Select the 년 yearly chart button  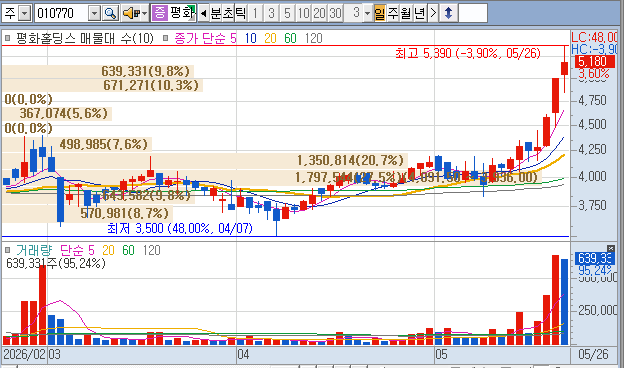point(419,14)
